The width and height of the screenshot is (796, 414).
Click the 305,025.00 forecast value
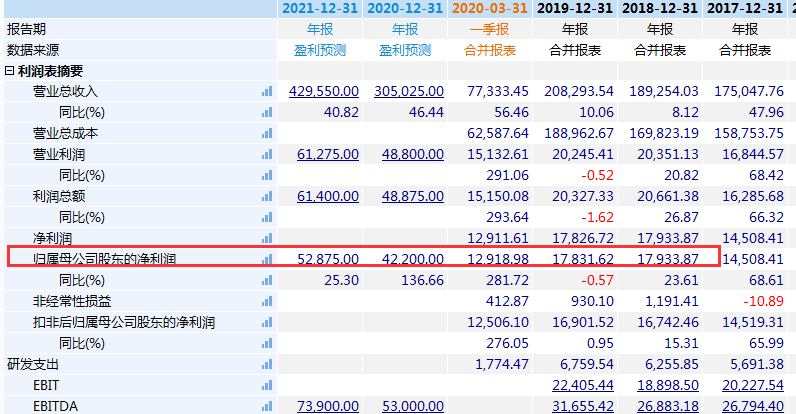pyautogui.click(x=409, y=91)
